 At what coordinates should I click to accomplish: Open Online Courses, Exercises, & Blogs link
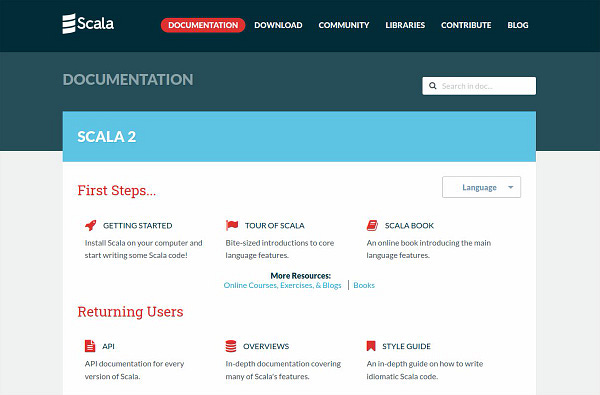[x=282, y=285]
